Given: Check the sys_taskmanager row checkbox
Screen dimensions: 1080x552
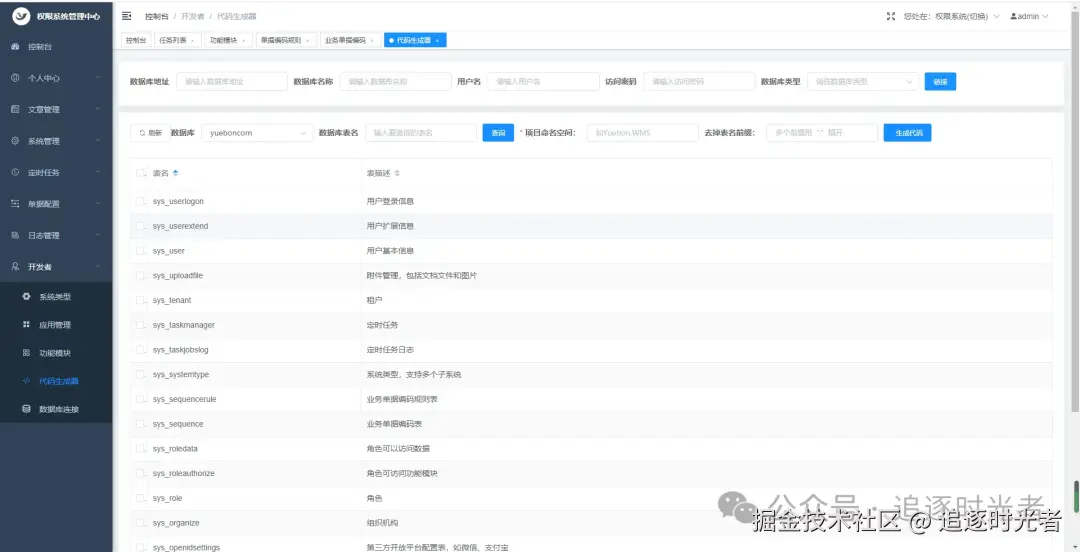Looking at the screenshot, I should tap(141, 325).
